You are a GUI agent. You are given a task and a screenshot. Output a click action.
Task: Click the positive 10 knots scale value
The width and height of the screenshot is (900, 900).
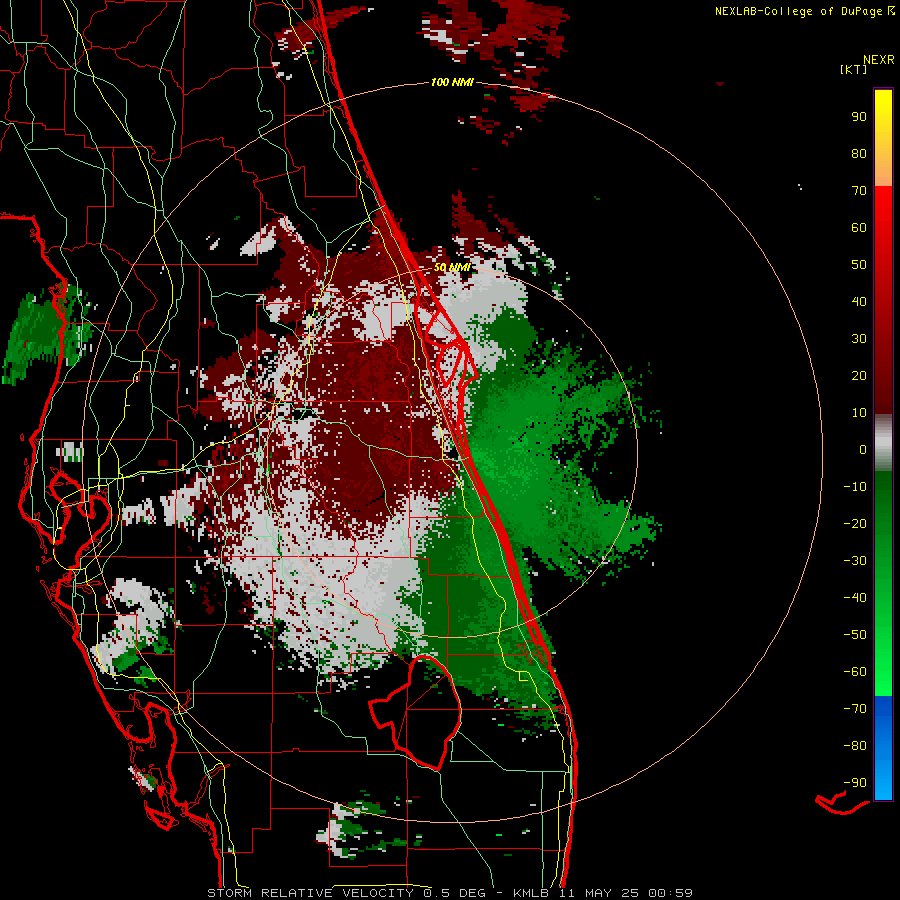click(859, 413)
